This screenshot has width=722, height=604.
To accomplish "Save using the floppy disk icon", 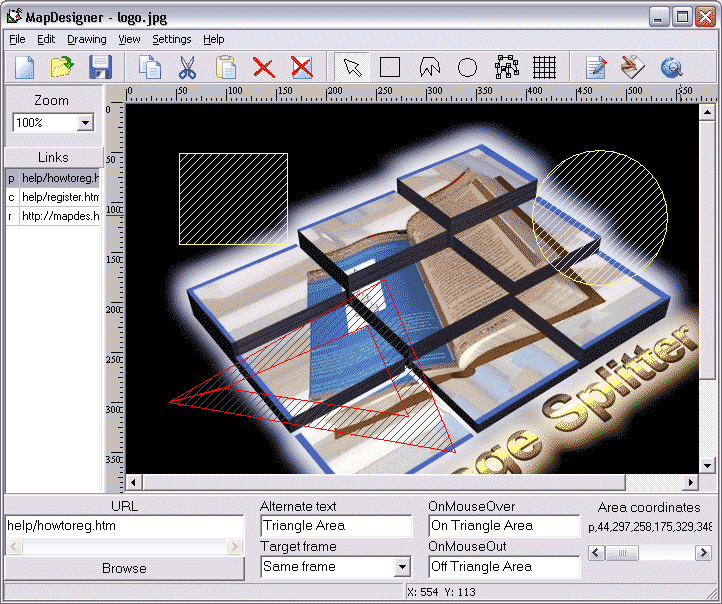I will (100, 67).
